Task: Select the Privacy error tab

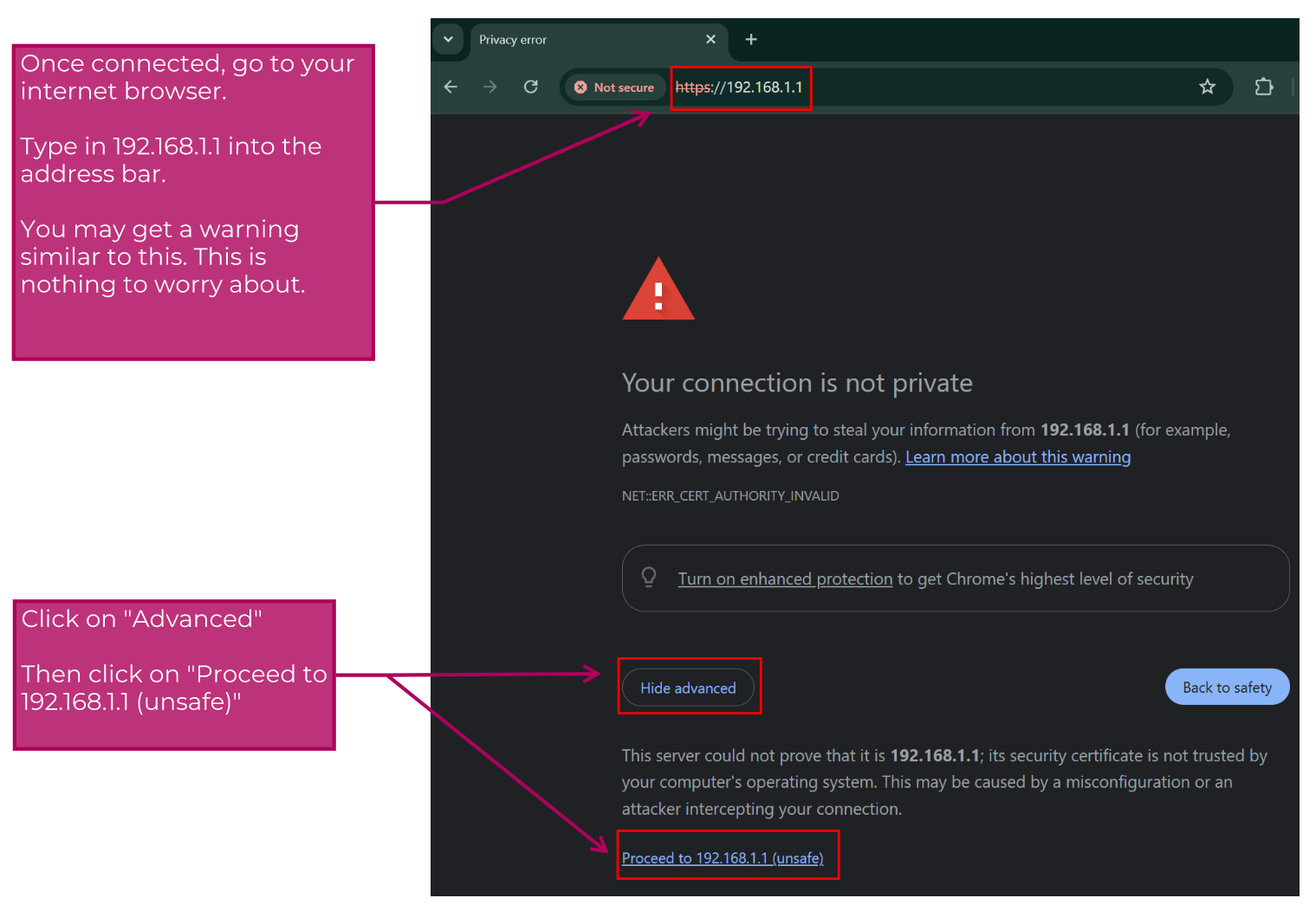Action: pos(572,40)
